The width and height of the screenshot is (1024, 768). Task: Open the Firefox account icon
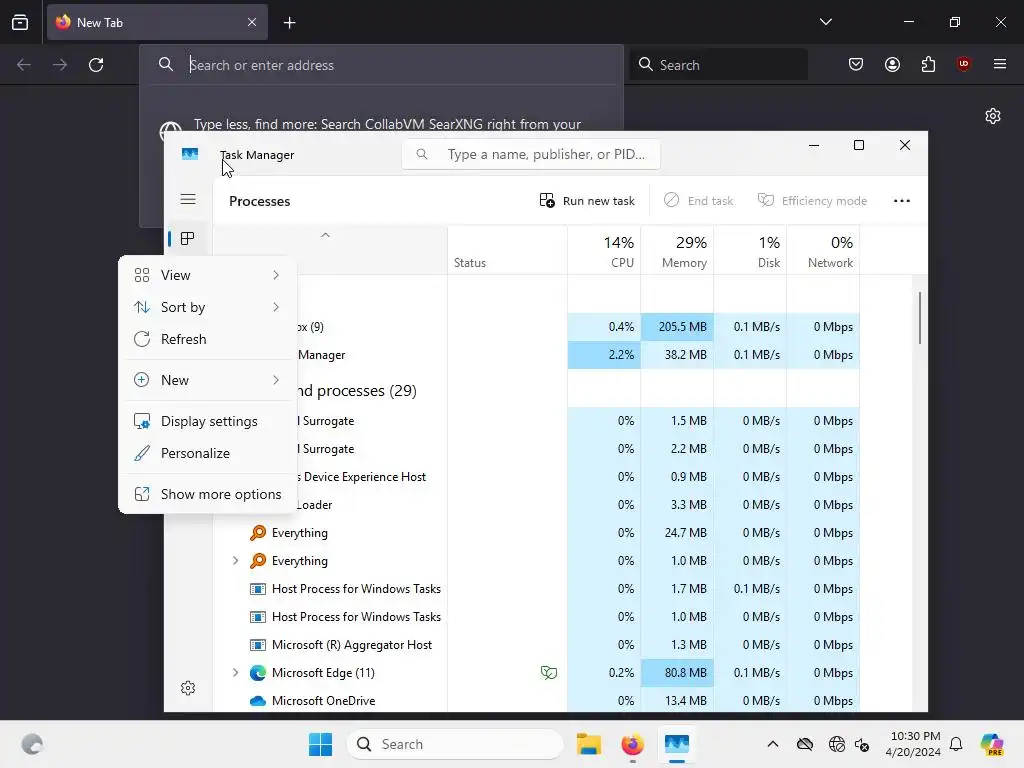(892, 64)
